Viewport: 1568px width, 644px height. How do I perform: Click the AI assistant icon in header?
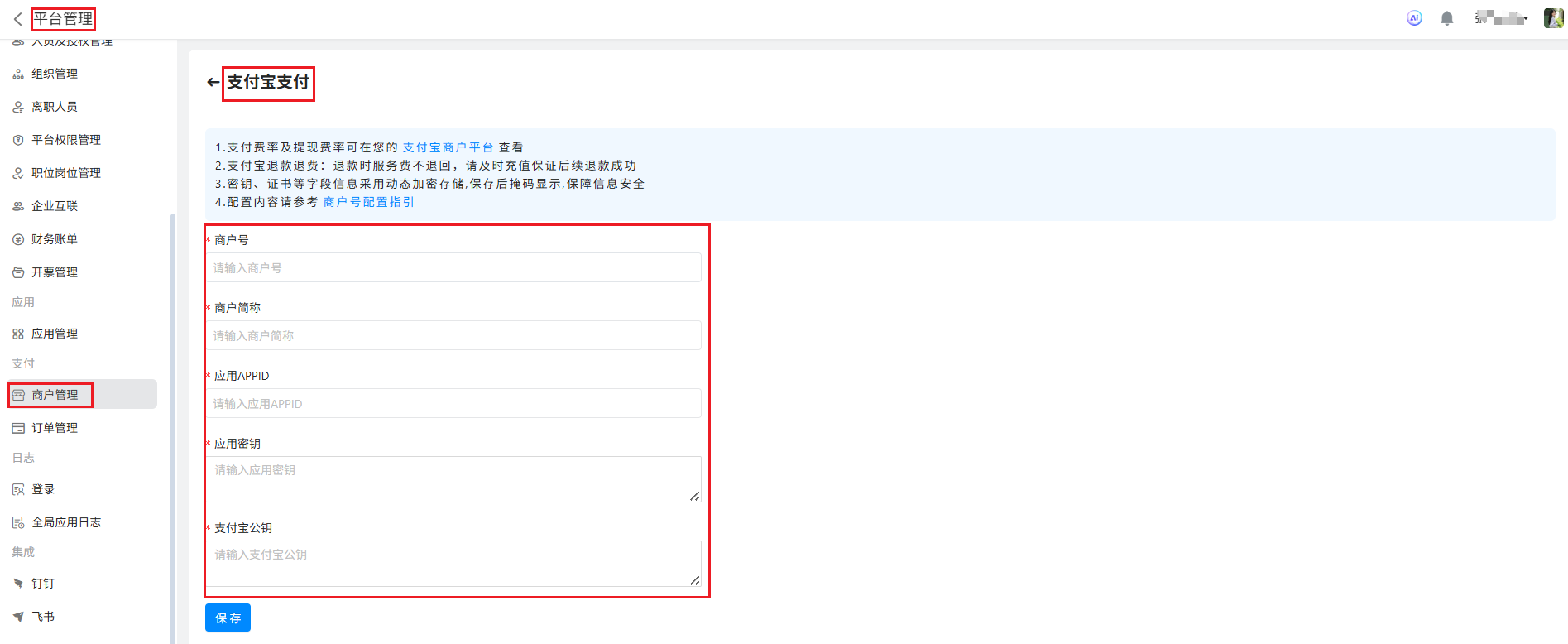click(x=1414, y=18)
